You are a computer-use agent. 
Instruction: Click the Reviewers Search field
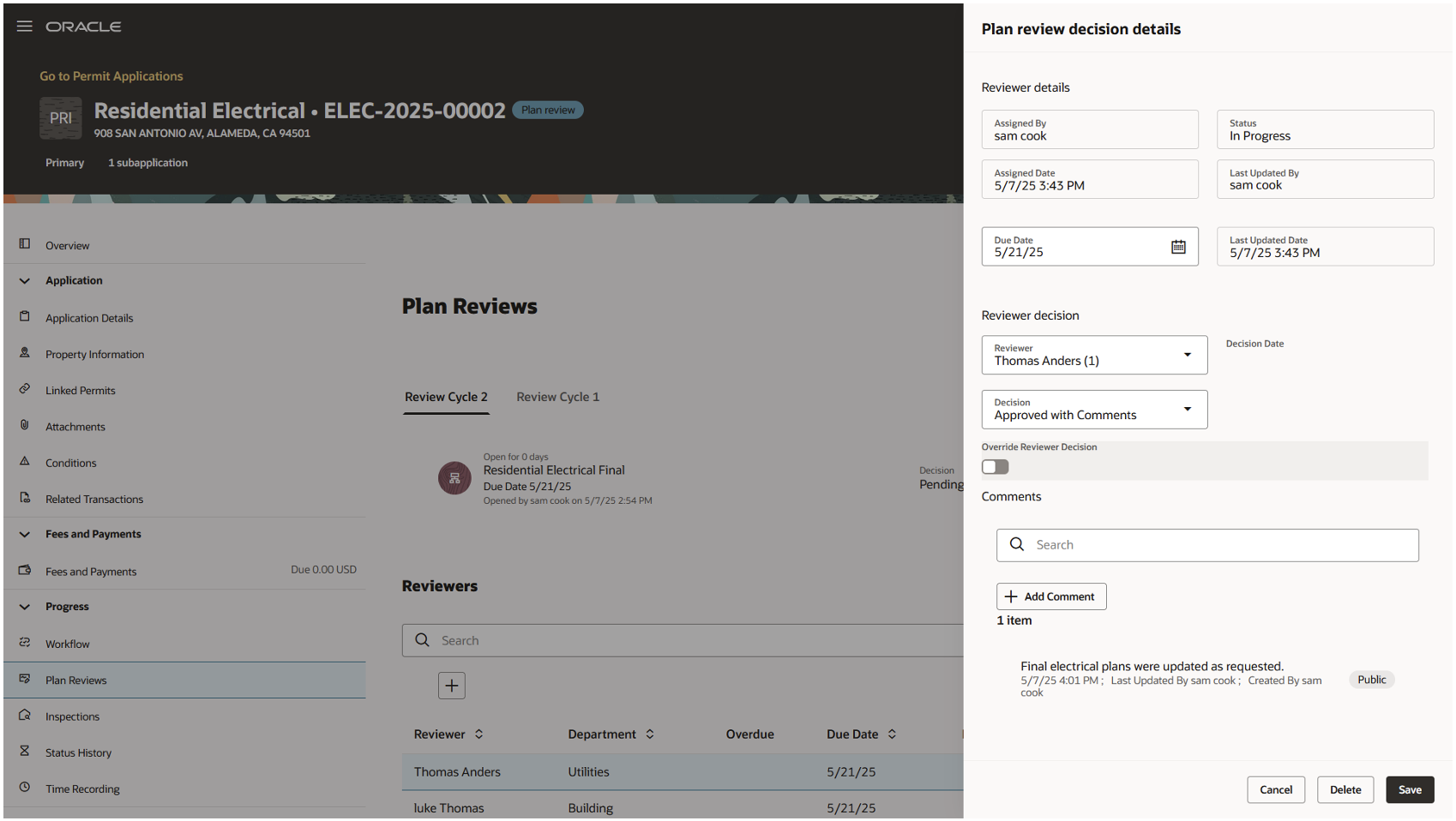683,640
